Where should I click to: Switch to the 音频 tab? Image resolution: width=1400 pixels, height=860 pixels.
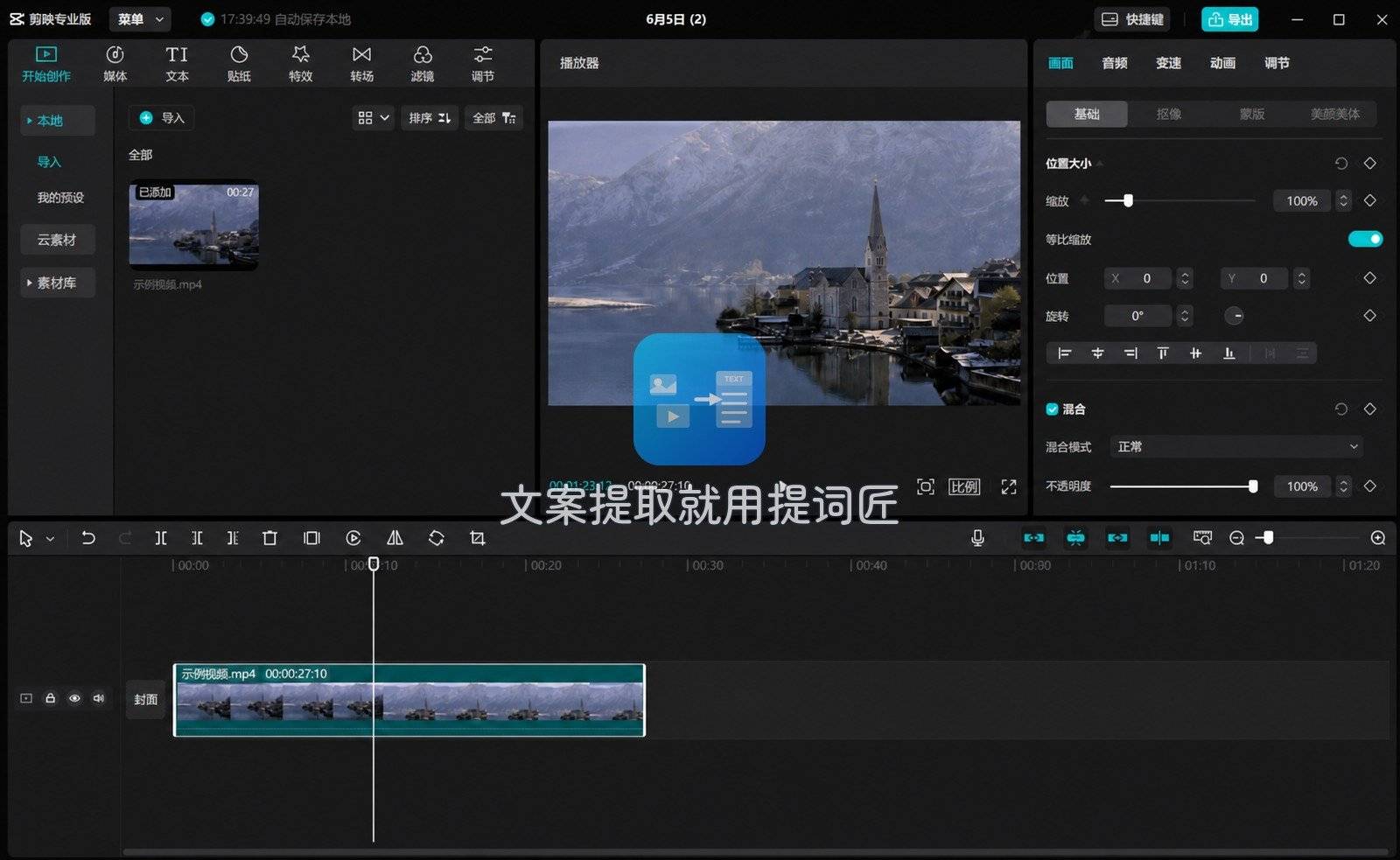point(1114,63)
